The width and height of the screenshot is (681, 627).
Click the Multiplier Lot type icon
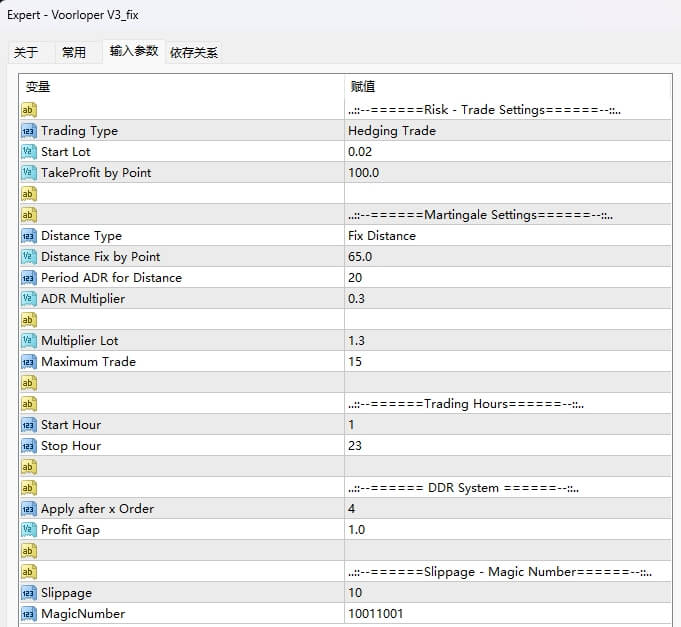[x=29, y=341]
